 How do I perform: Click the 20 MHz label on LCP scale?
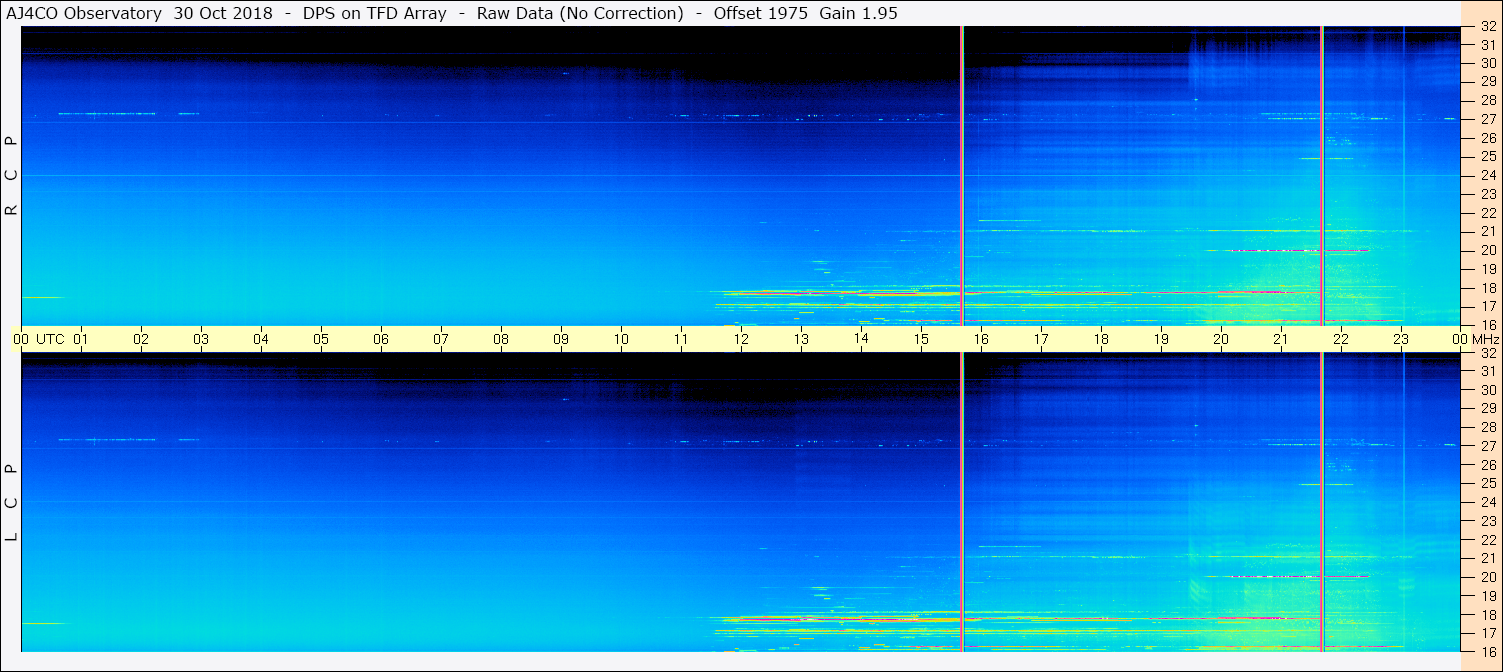[1487, 577]
